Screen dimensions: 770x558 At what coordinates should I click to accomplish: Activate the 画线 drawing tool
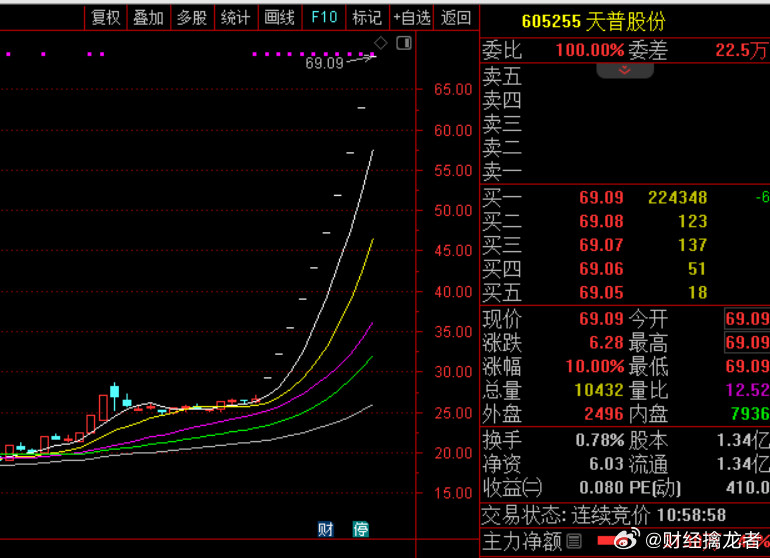279,18
